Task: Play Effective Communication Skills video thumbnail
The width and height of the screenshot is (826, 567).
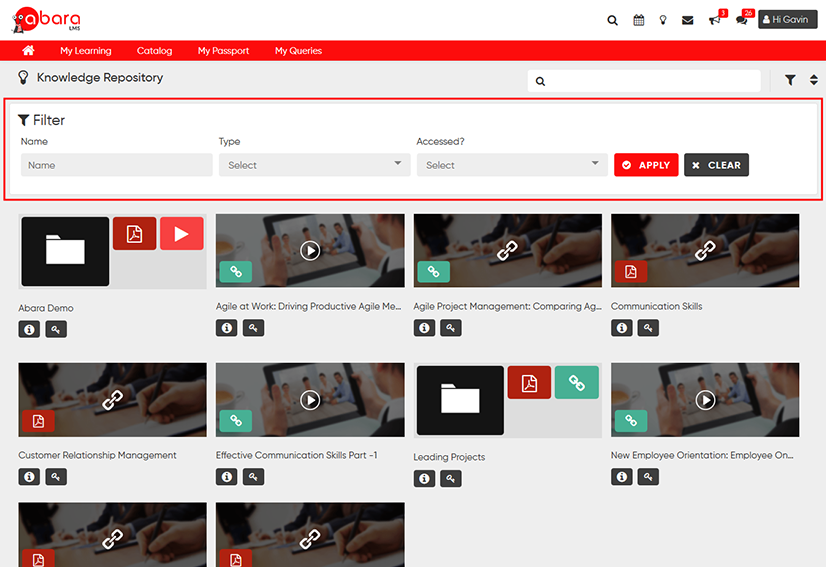Action: coord(310,399)
